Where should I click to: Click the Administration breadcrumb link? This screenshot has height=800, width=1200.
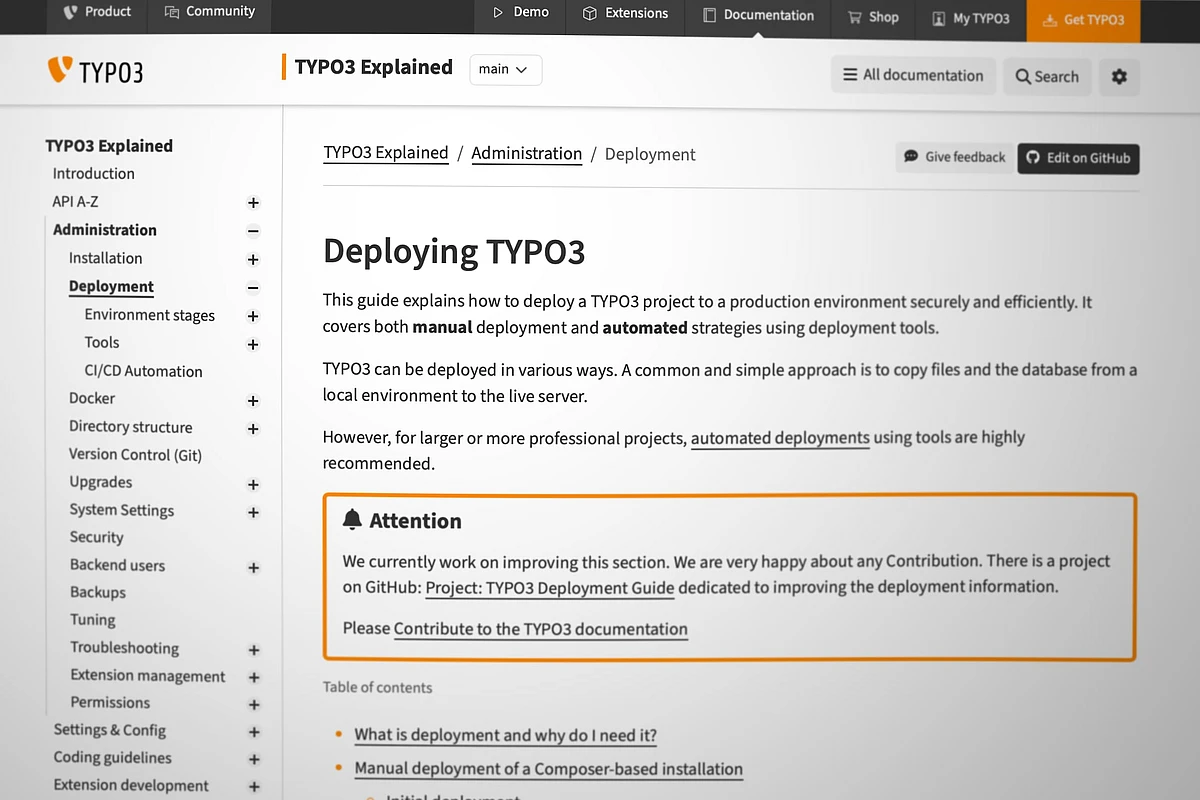tap(526, 154)
